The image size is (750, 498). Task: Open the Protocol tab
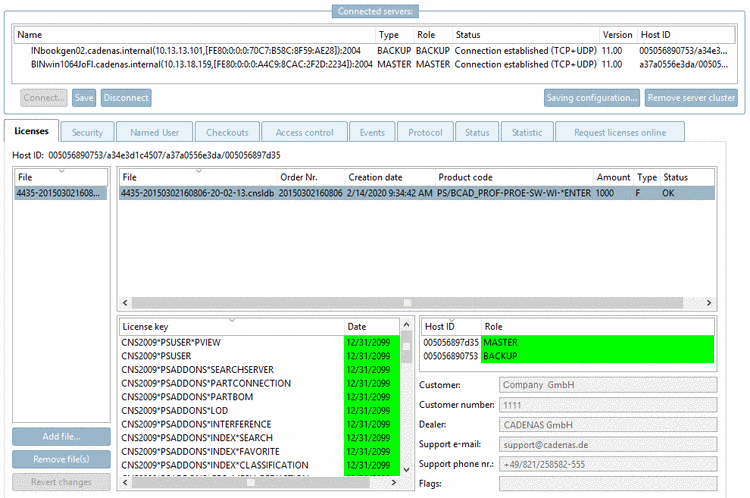(x=425, y=133)
